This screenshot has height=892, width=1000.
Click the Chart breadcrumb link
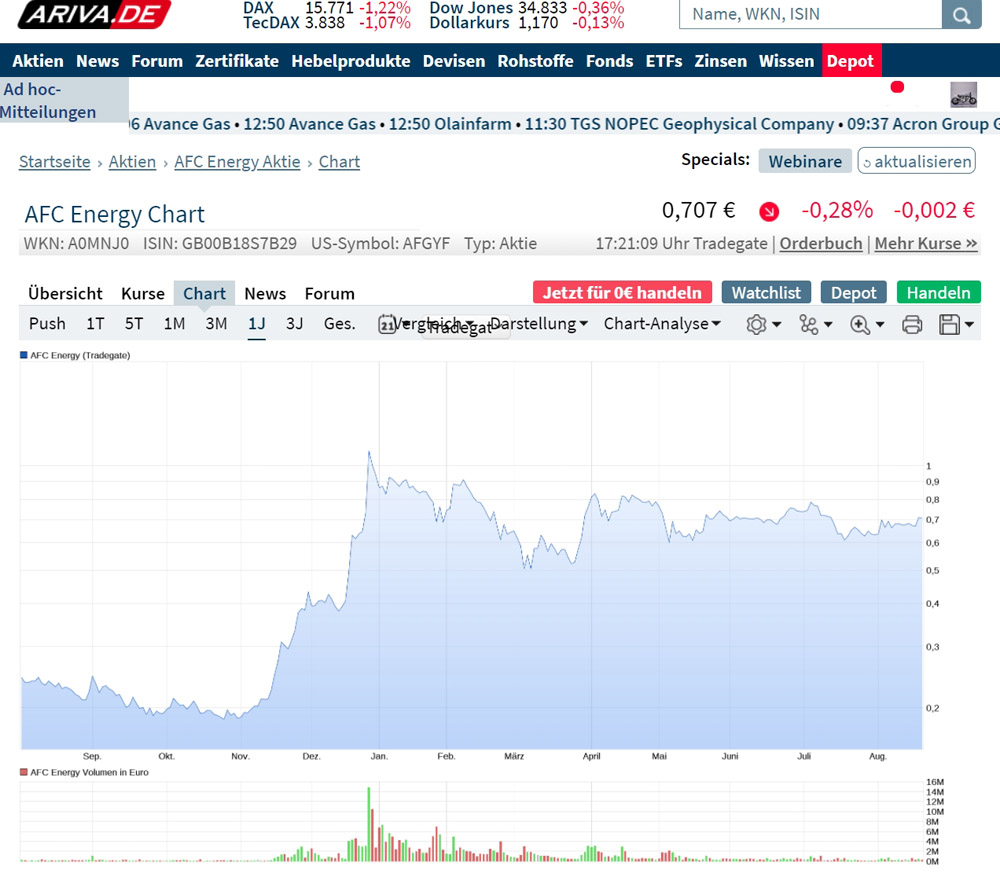pos(339,162)
